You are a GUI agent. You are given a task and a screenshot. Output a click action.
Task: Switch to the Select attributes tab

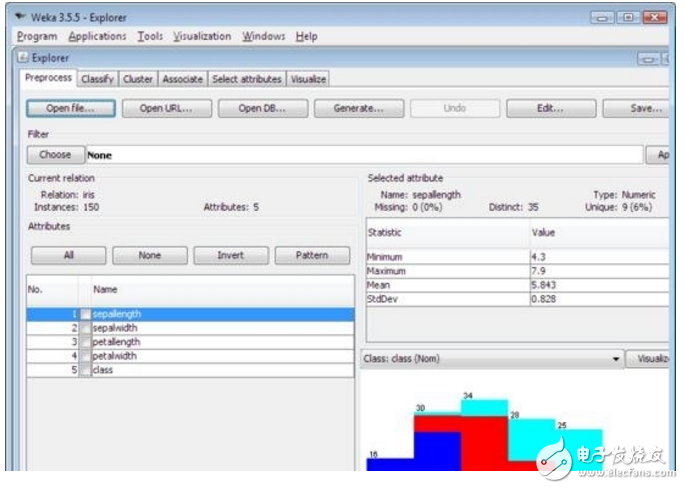click(x=247, y=79)
